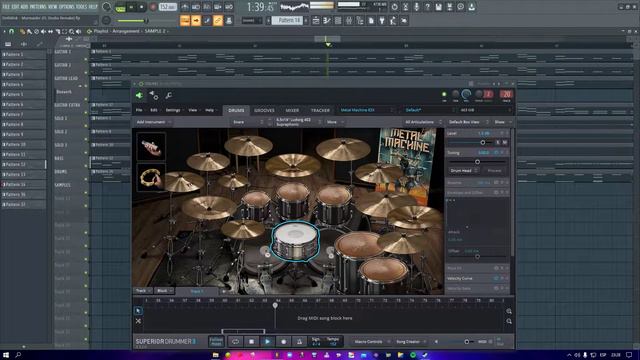Click the routing icon beside the speaker

154,96
